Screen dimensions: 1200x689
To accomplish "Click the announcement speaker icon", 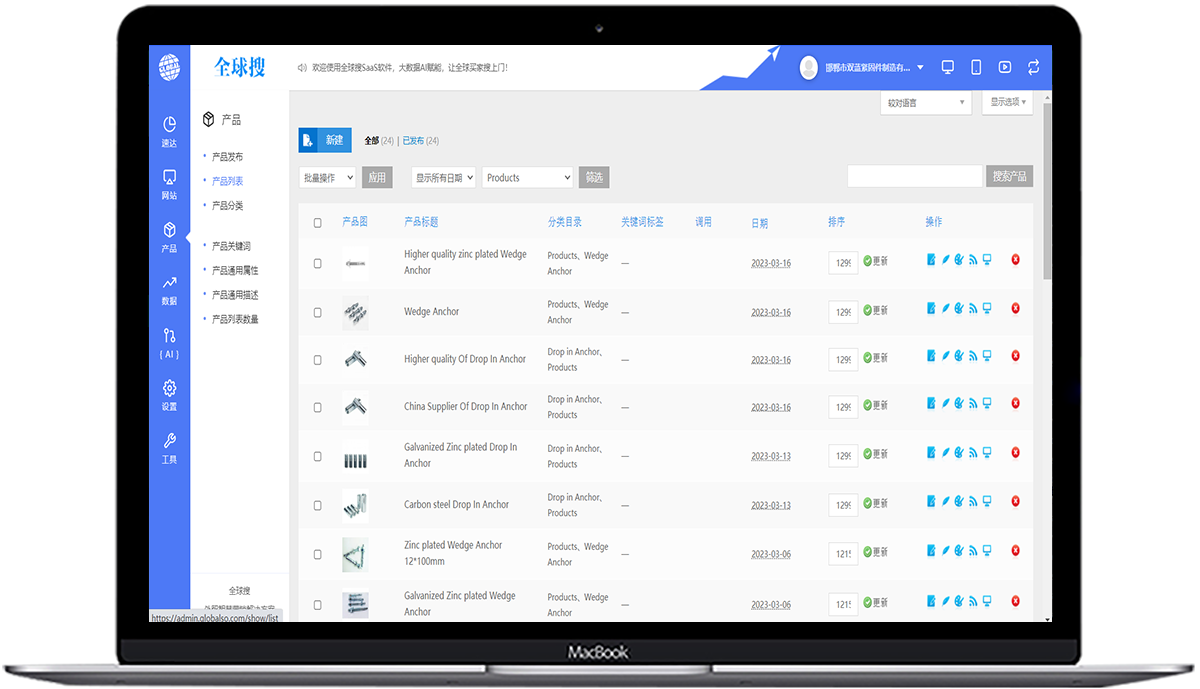I will pos(302,68).
